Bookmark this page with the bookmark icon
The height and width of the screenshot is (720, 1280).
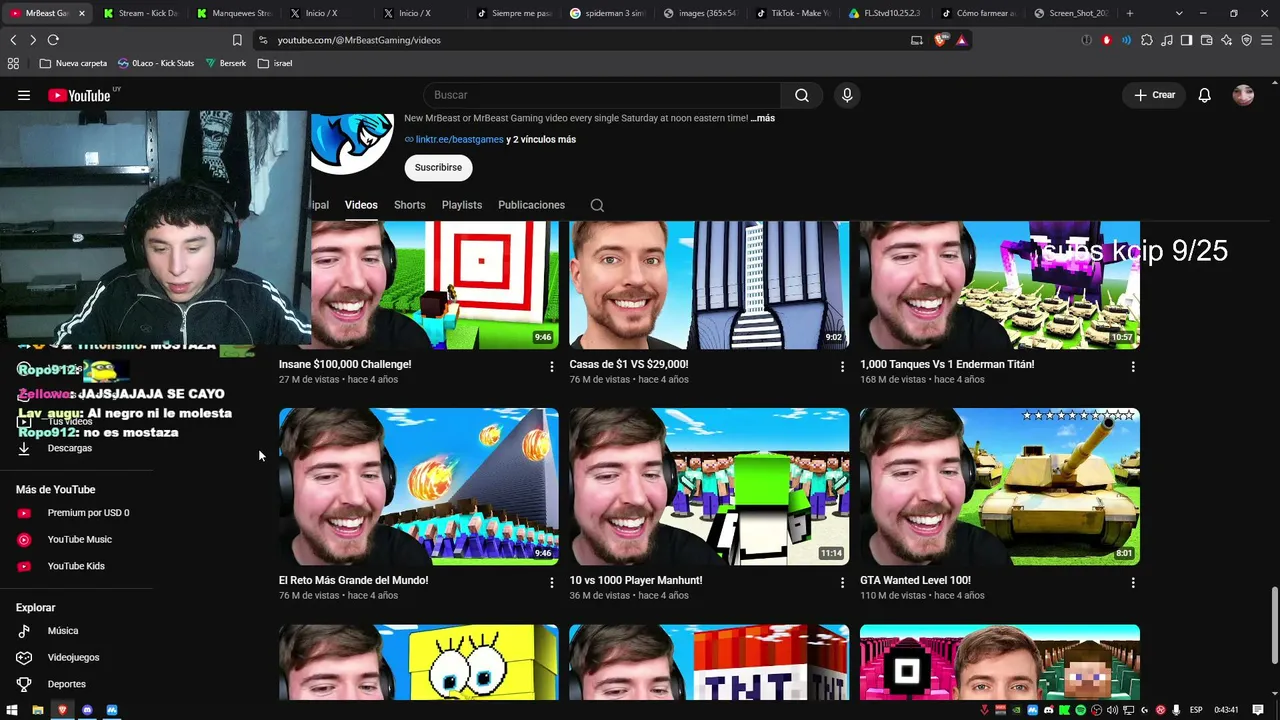pos(237,40)
